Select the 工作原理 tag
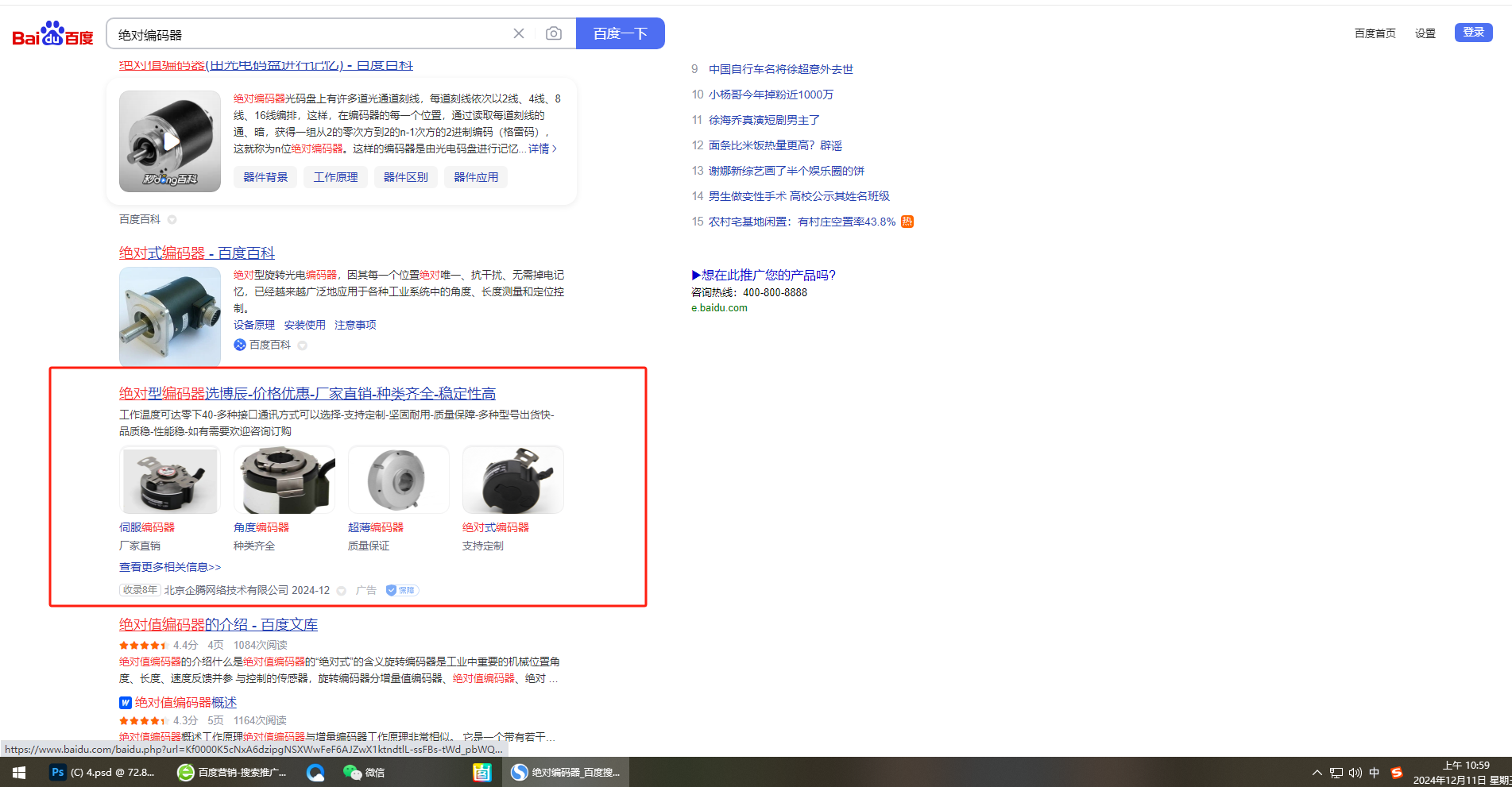The height and width of the screenshot is (787, 1512). [x=335, y=177]
